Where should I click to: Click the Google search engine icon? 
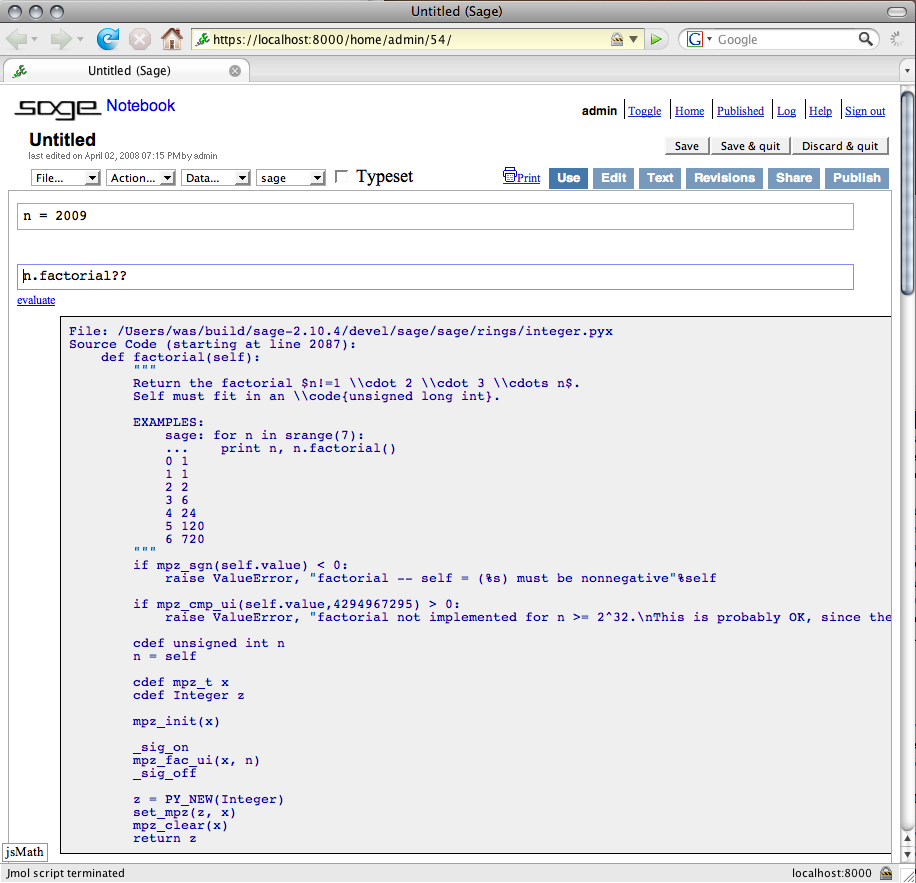point(694,39)
